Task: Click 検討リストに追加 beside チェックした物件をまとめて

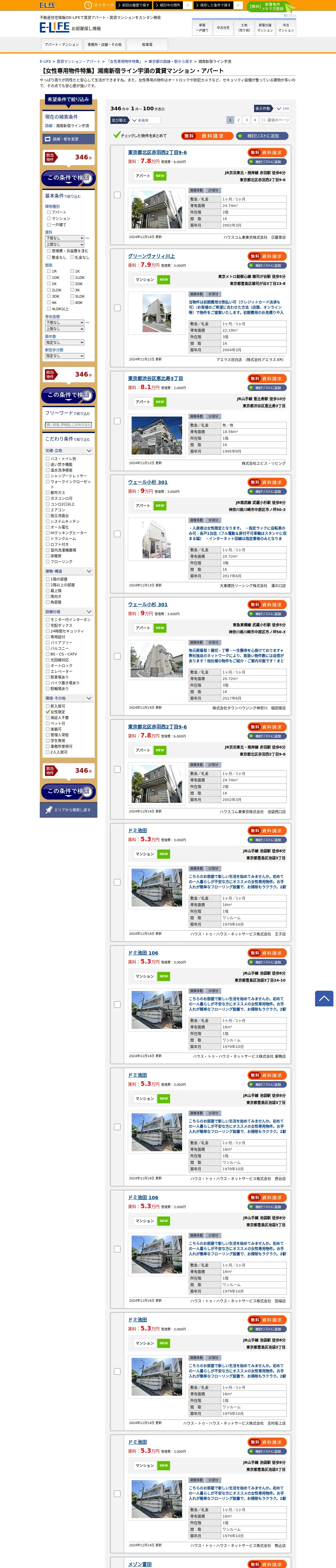Action: (262, 136)
